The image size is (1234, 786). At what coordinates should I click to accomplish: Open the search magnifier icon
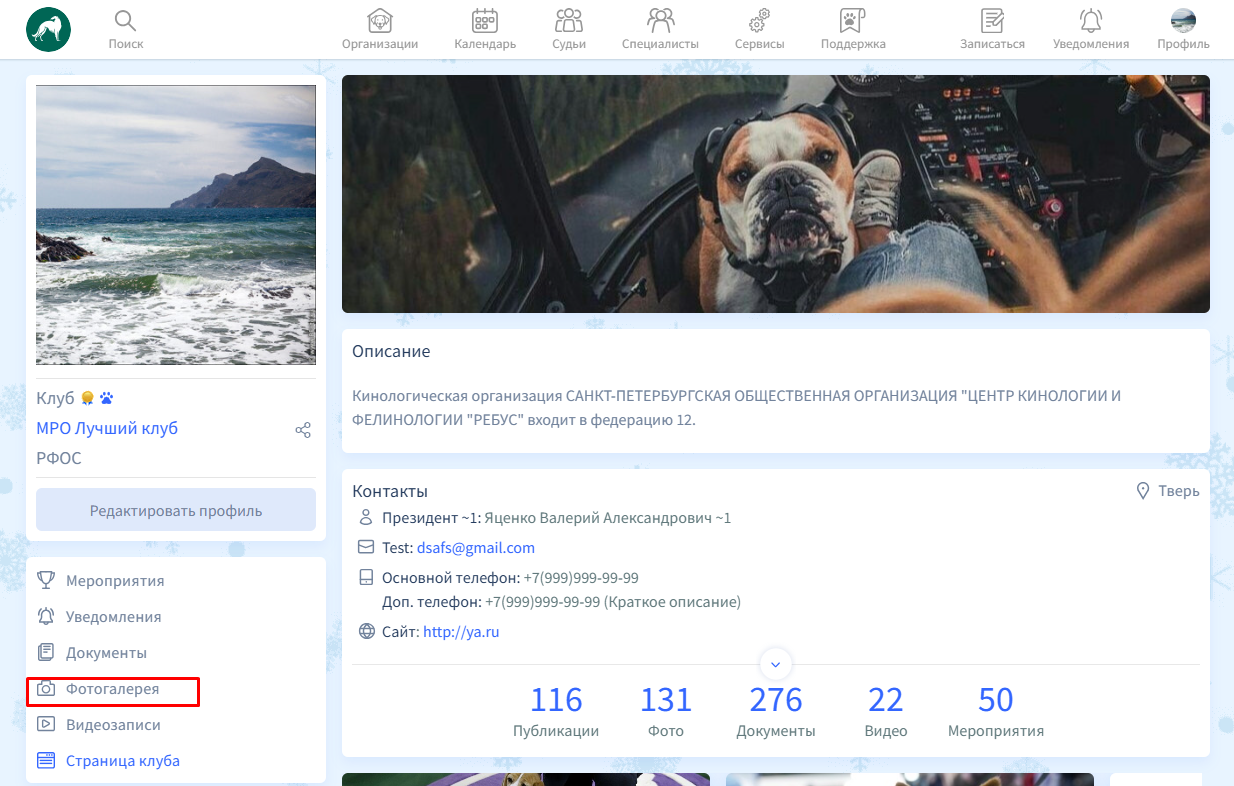[x=126, y=21]
